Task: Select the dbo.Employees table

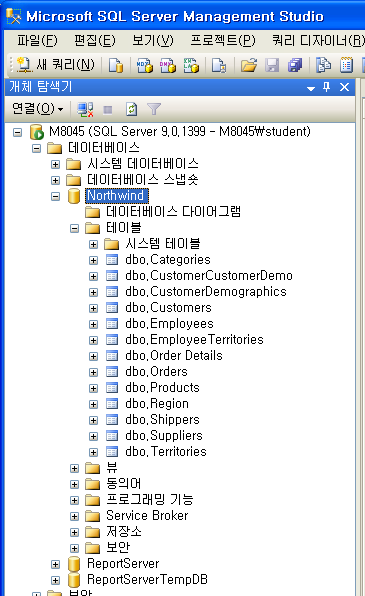Action: pos(169,323)
